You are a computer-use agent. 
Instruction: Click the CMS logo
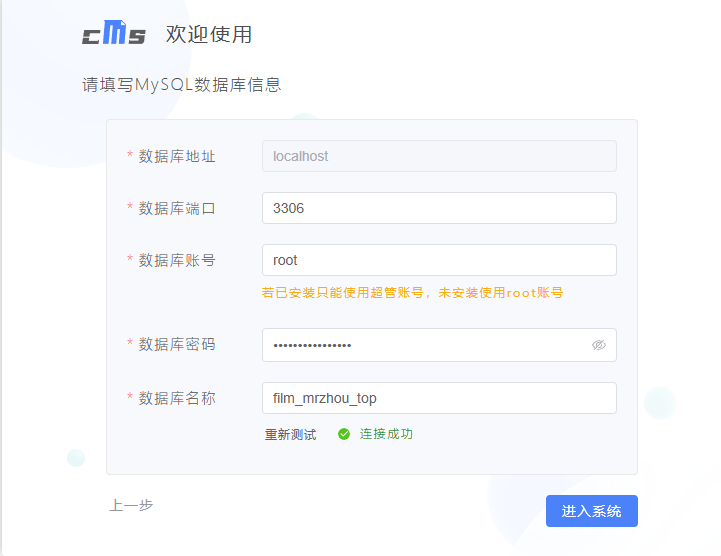coord(113,34)
